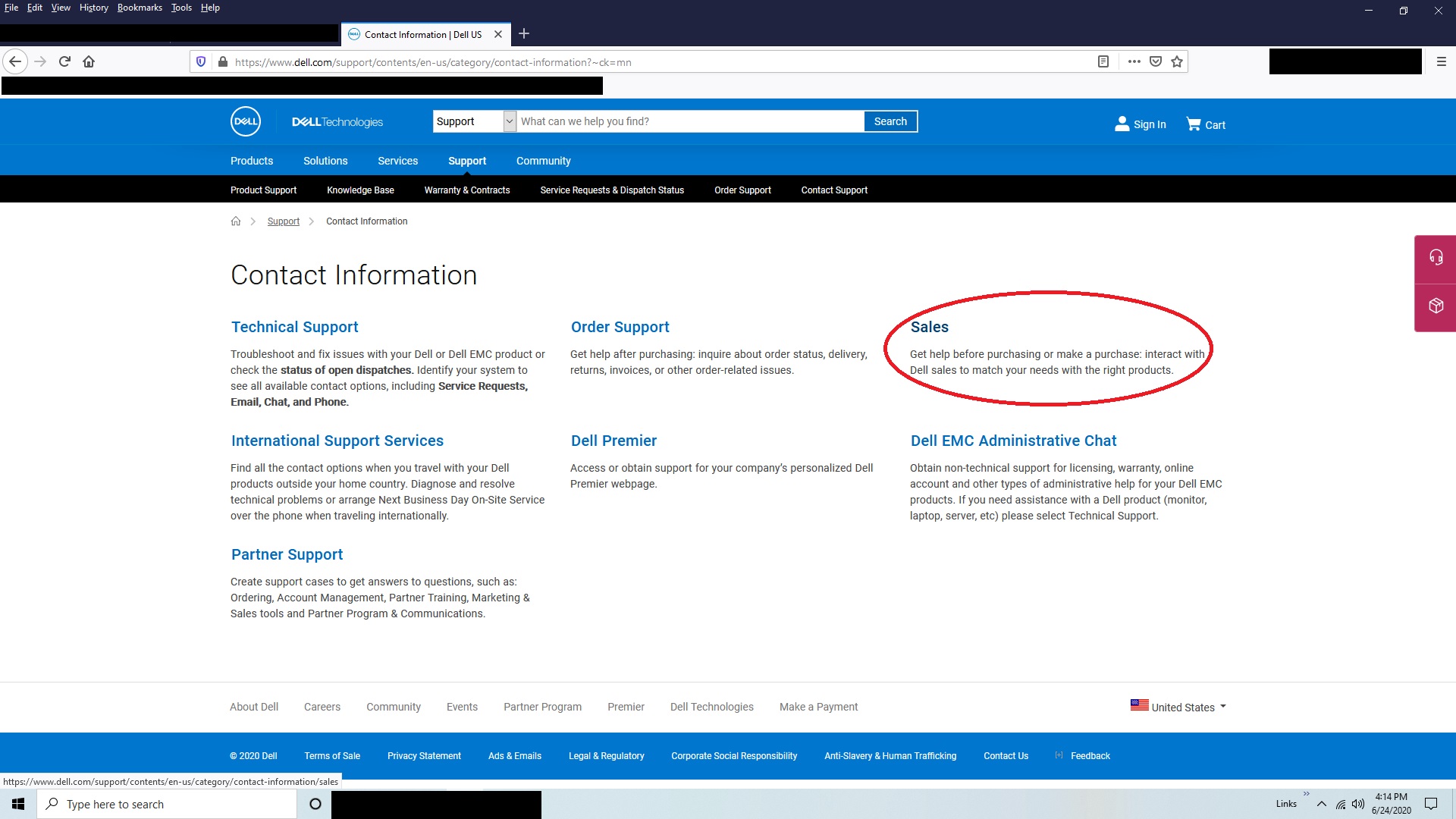
Task: Open Warranty & Contracts submenu link
Action: 467,190
